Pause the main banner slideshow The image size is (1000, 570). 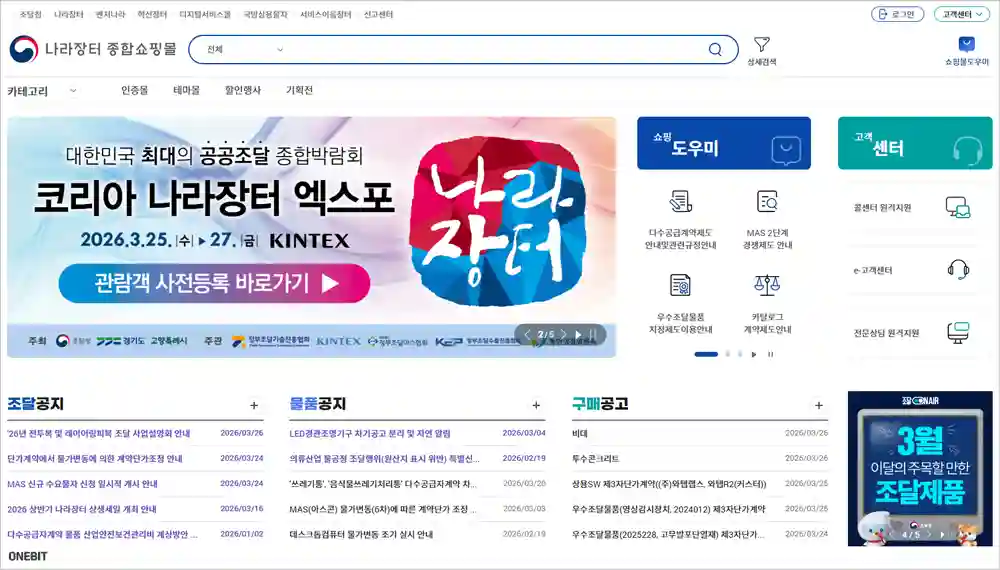tap(593, 334)
